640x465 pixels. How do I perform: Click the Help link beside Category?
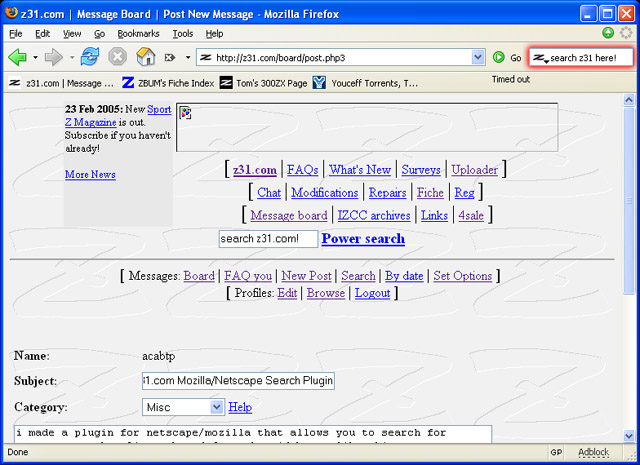point(240,407)
